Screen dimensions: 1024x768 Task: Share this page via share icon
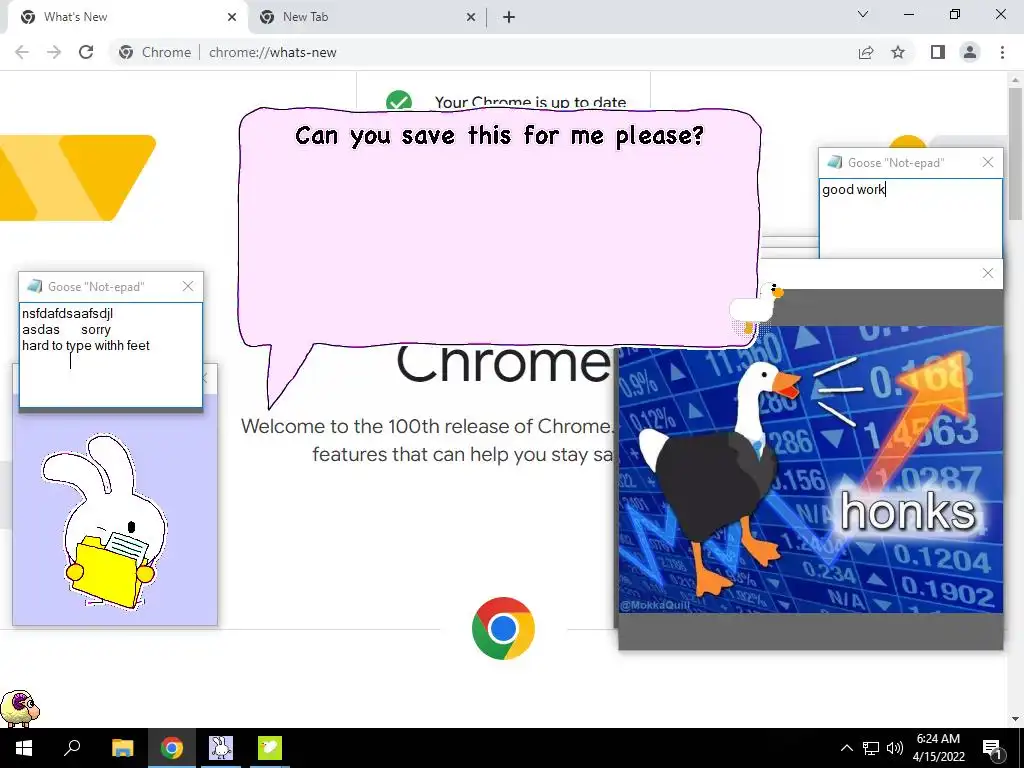click(866, 52)
